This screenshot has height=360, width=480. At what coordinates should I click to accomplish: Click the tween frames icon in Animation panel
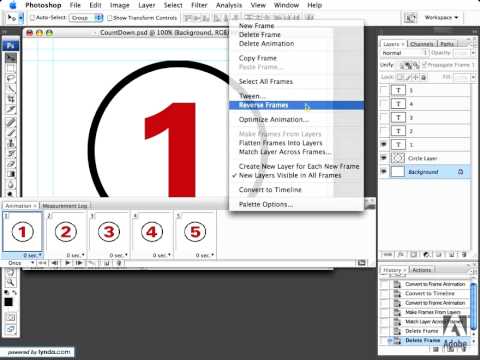click(x=92, y=263)
